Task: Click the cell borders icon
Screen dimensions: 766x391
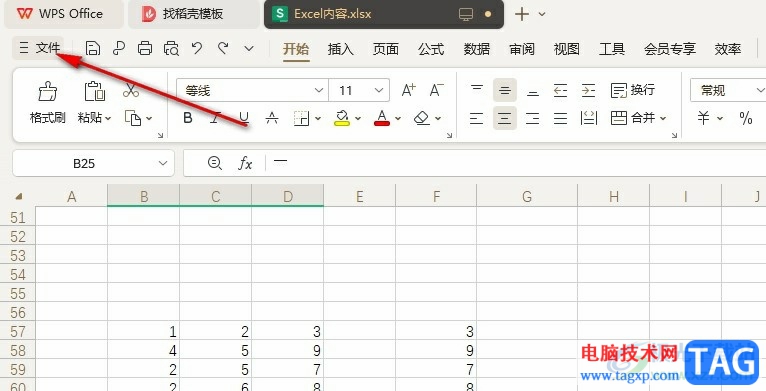Action: click(x=301, y=118)
